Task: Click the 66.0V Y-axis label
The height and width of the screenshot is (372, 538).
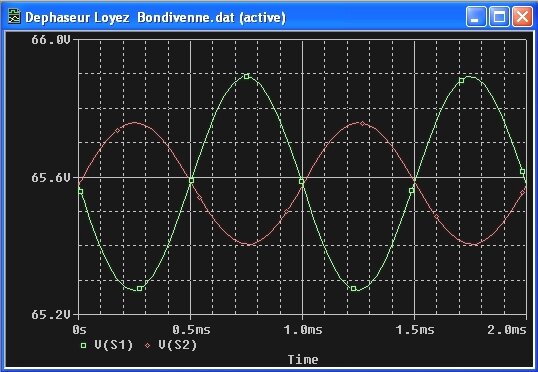Action: click(x=51, y=40)
